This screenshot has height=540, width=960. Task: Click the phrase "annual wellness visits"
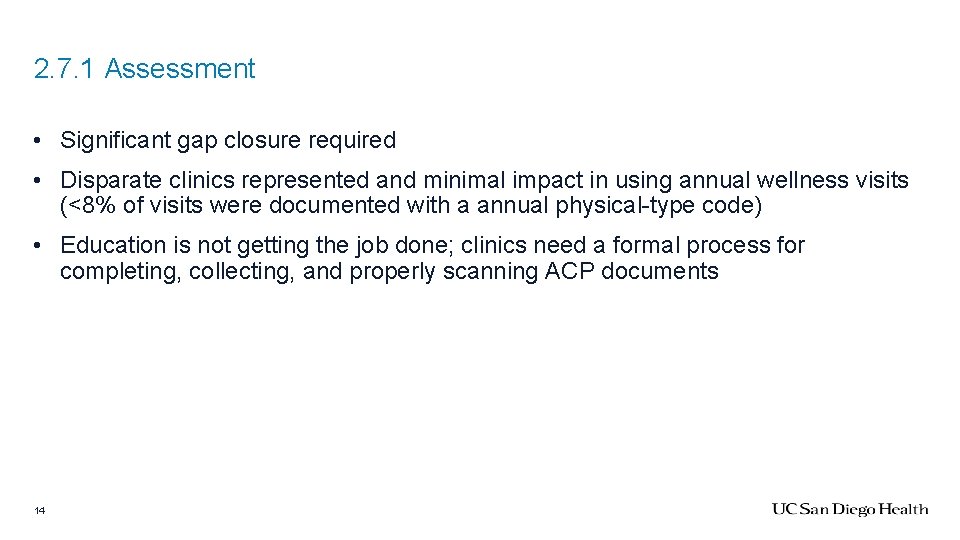tap(794, 181)
